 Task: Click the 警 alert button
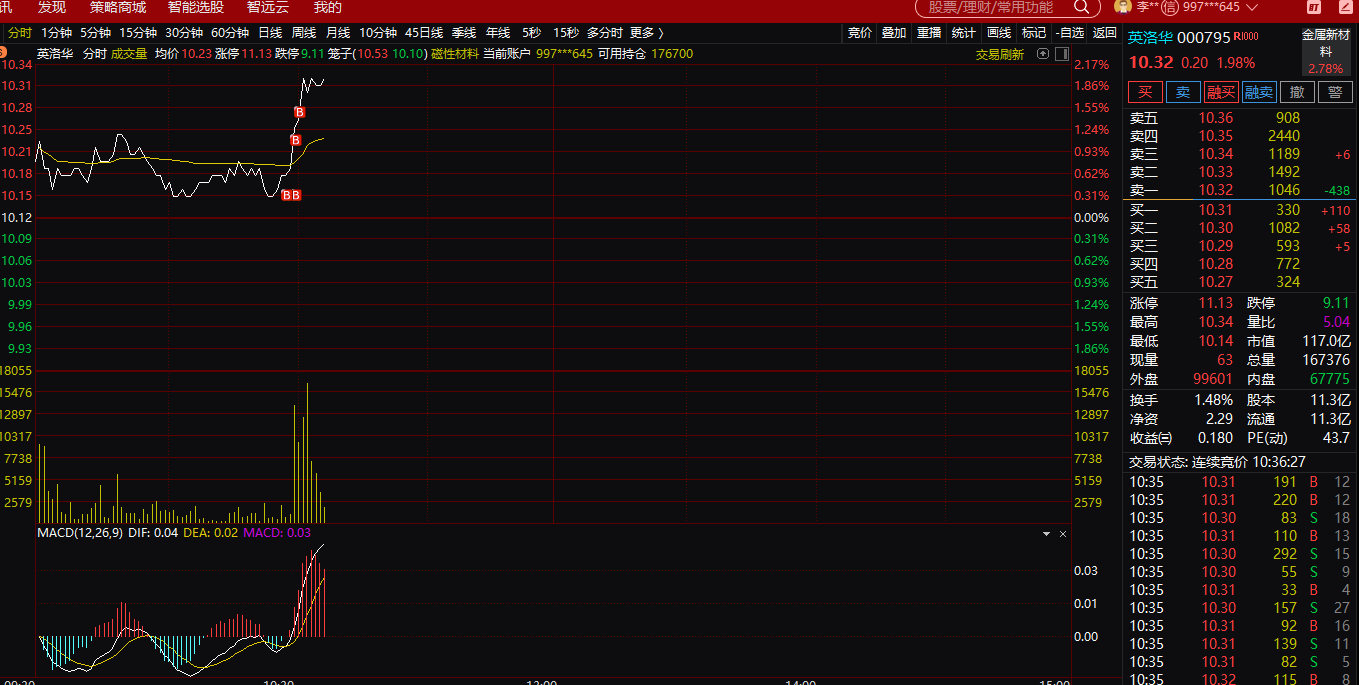coord(1335,92)
